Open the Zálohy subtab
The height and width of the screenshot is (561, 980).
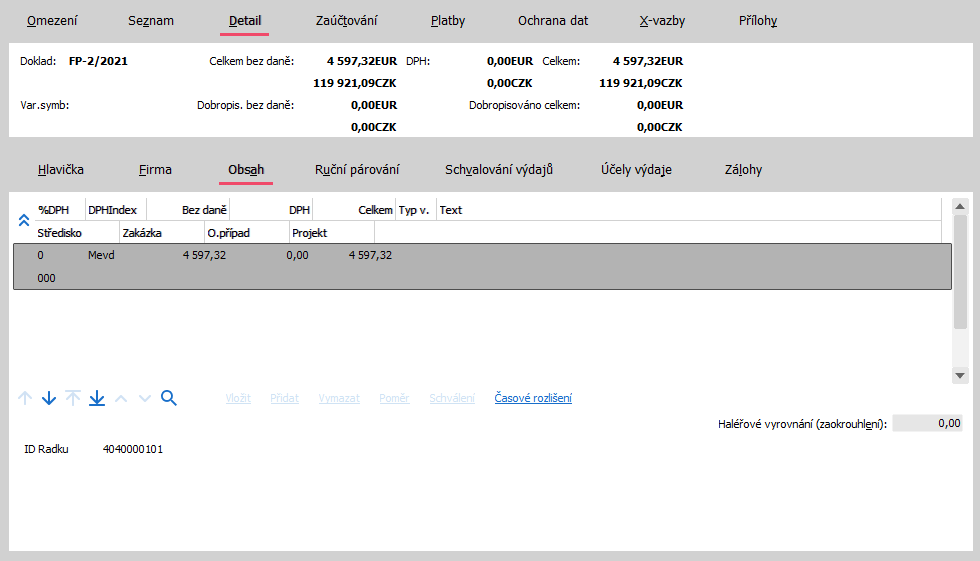tap(743, 170)
